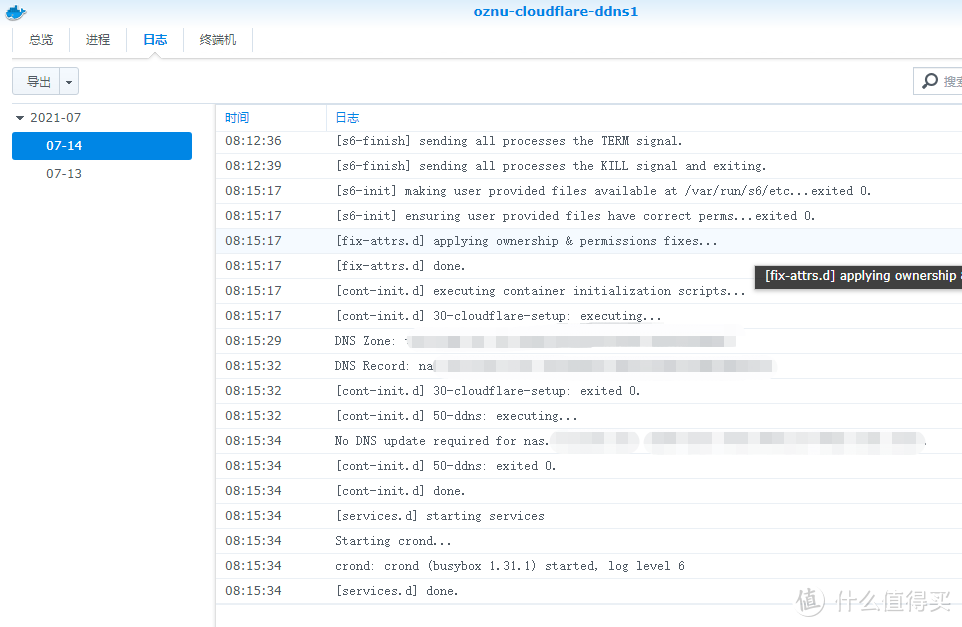Select '[services.d] starting services' row
Image resolution: width=962 pixels, height=627 pixels.
[589, 516]
